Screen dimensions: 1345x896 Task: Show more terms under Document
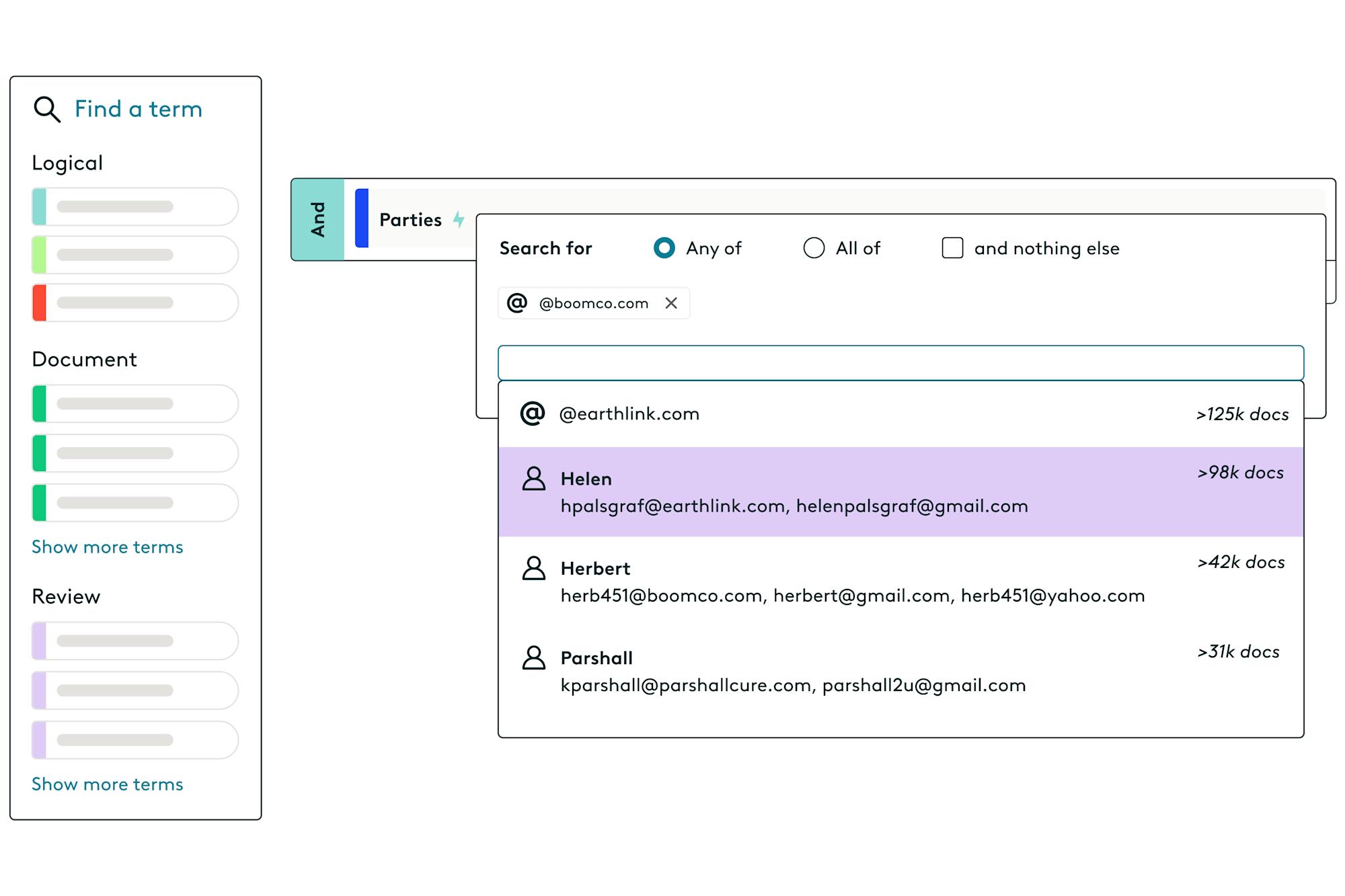108,547
